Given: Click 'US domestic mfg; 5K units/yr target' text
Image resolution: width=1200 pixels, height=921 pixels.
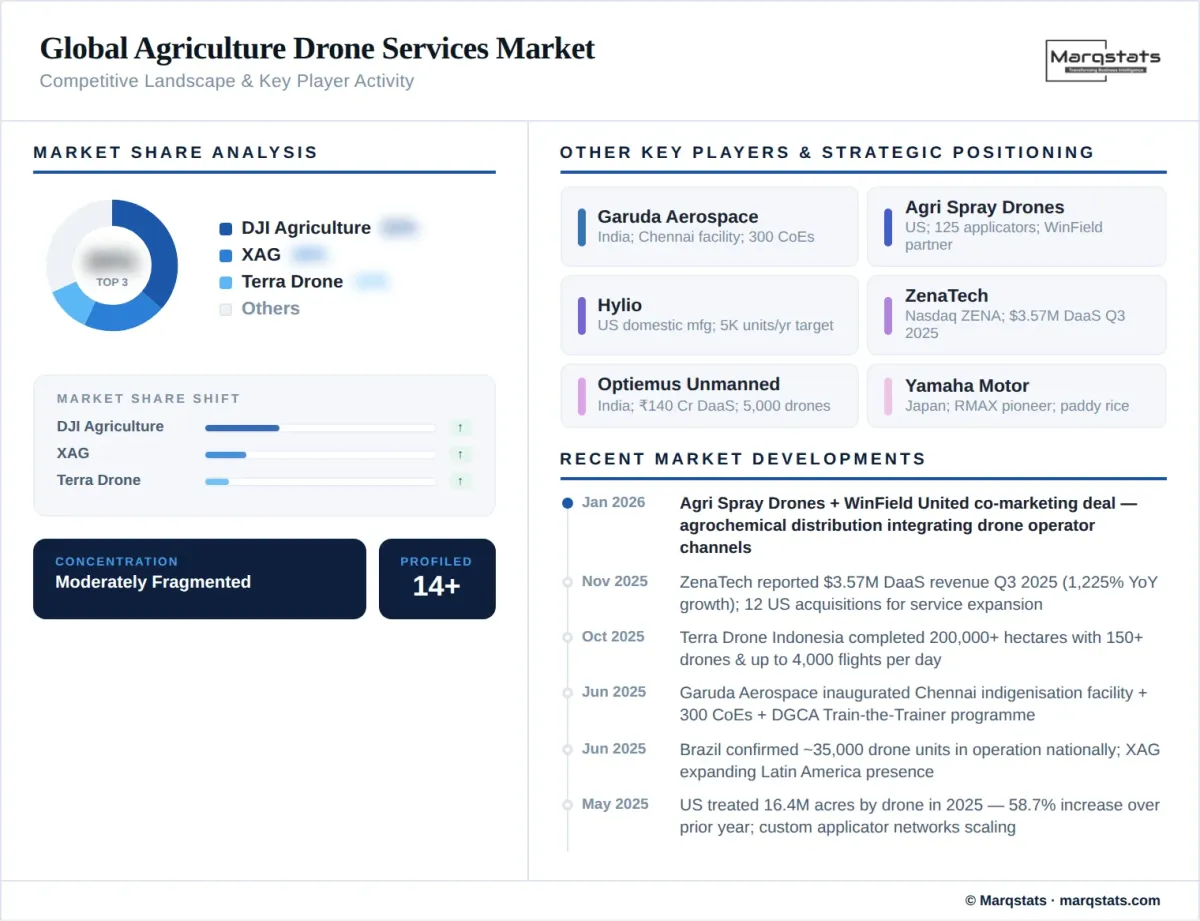Looking at the screenshot, I should [716, 325].
